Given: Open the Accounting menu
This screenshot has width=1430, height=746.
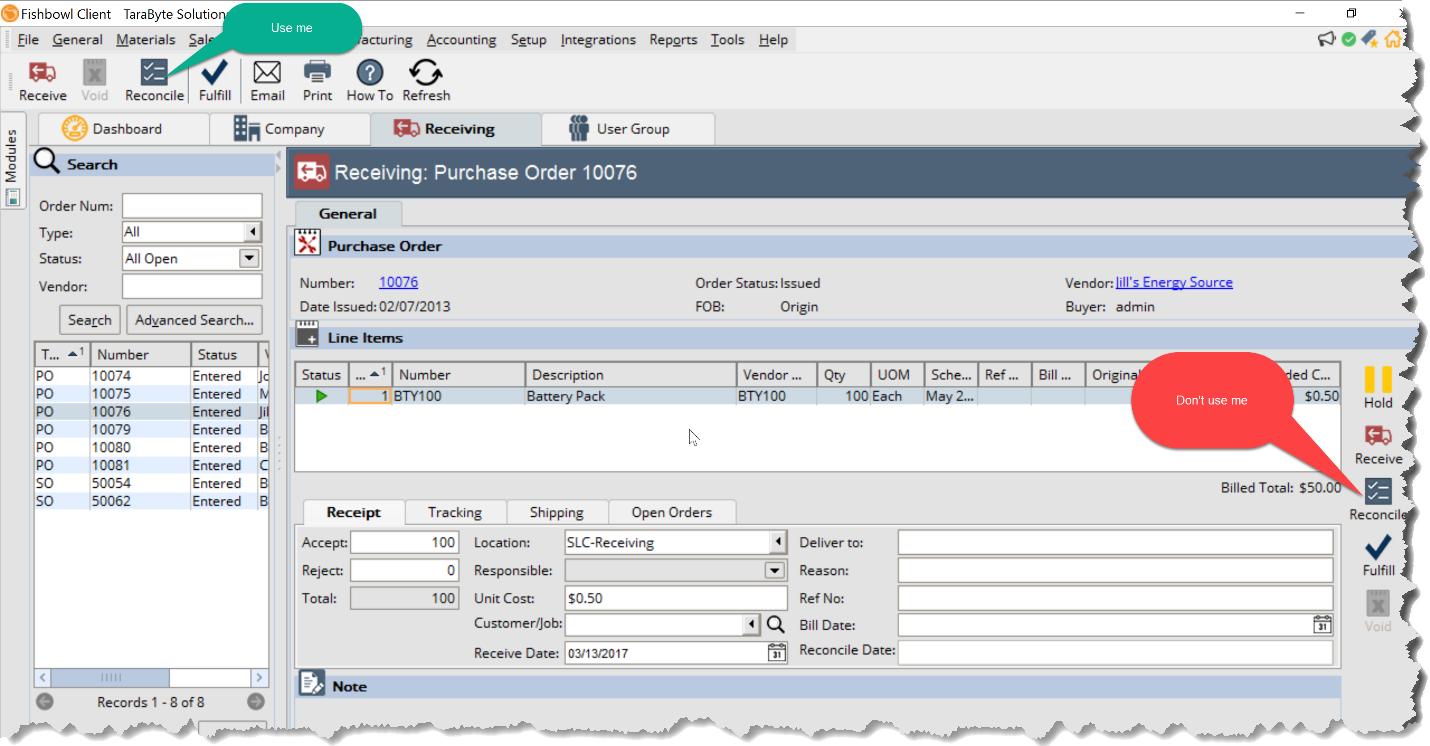Looking at the screenshot, I should click(461, 40).
